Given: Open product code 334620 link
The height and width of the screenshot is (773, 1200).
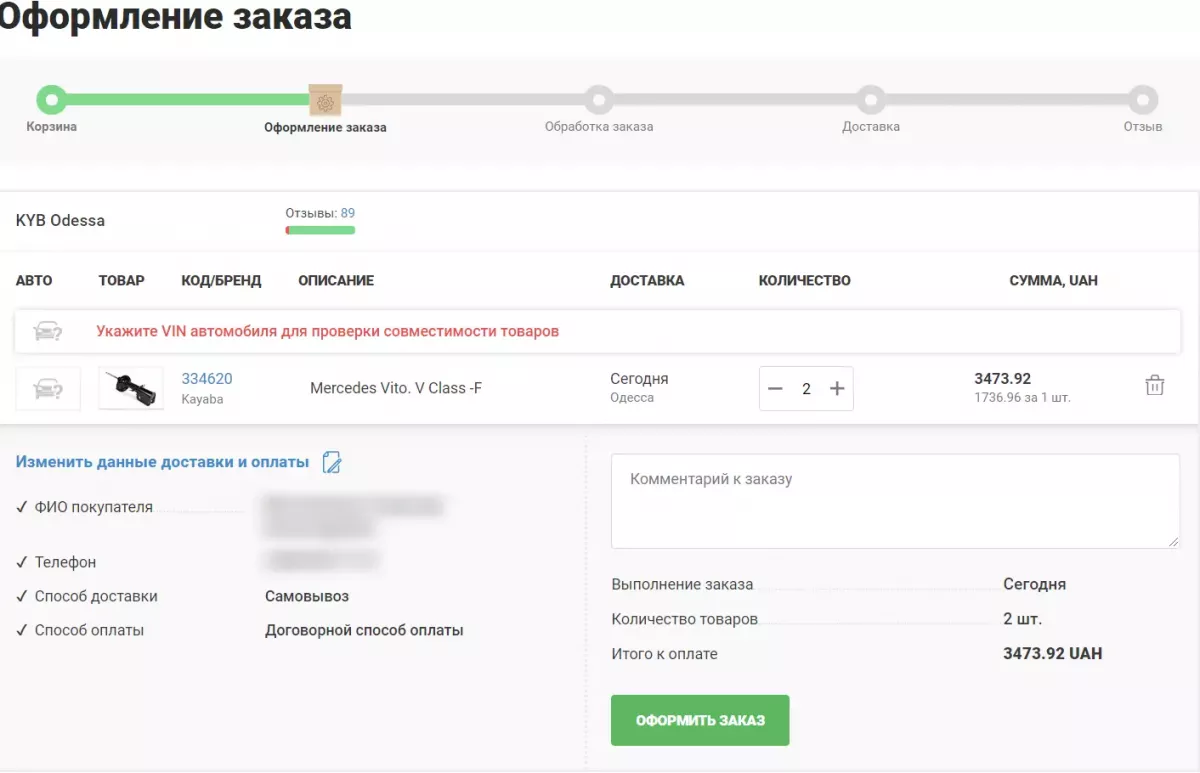Looking at the screenshot, I should pyautogui.click(x=207, y=378).
